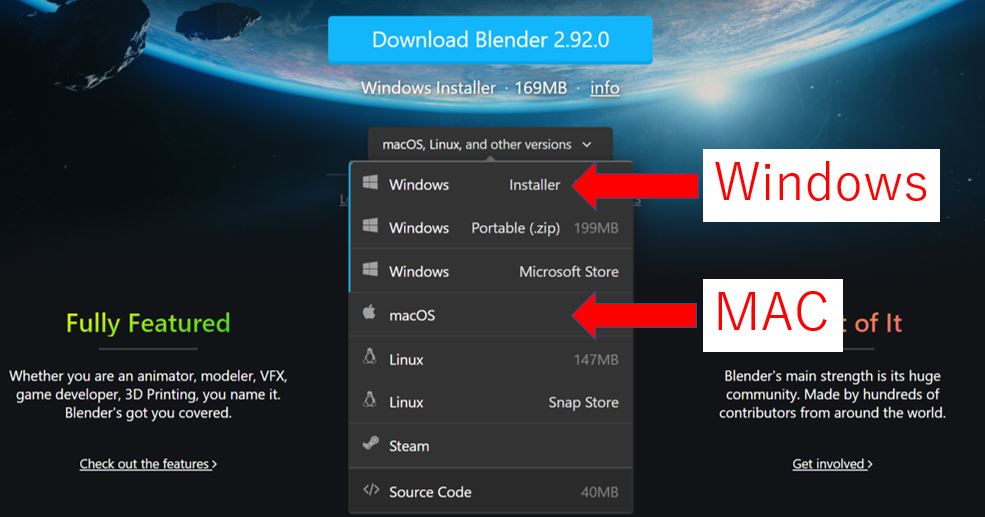Open the Get involved link
Viewport: 985px width, 517px height.
[x=832, y=464]
